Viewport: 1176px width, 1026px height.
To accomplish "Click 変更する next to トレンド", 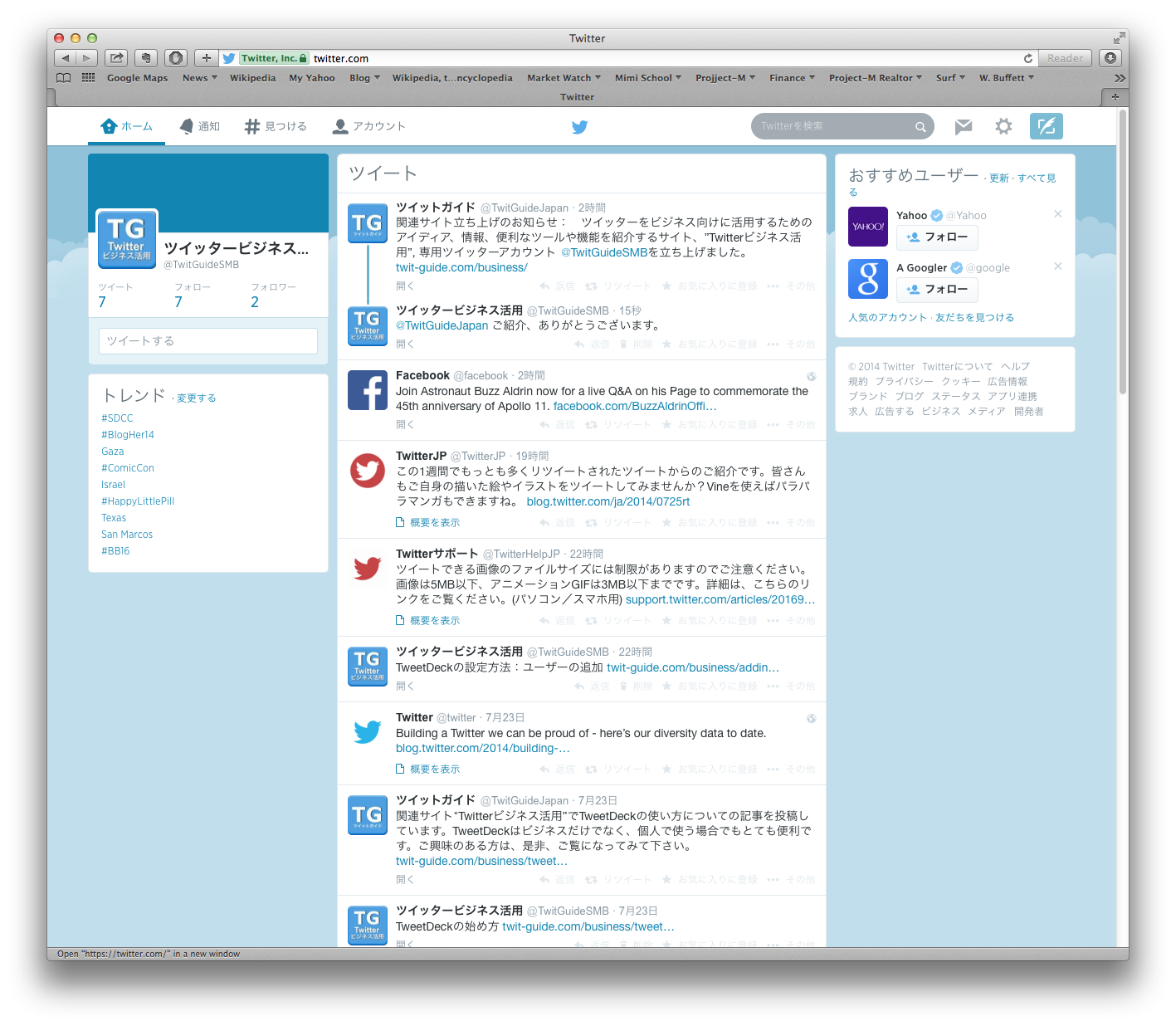I will [x=196, y=398].
